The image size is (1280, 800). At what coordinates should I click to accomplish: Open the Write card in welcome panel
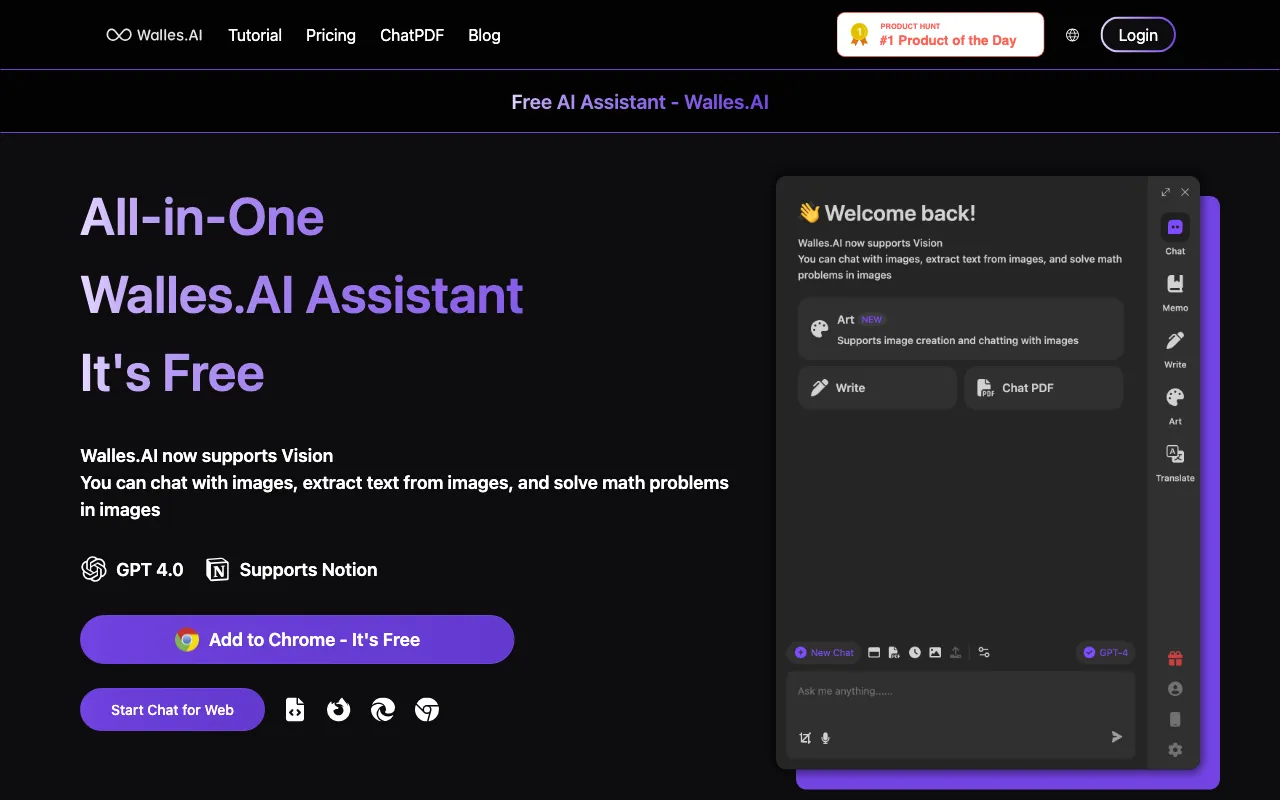(x=877, y=388)
